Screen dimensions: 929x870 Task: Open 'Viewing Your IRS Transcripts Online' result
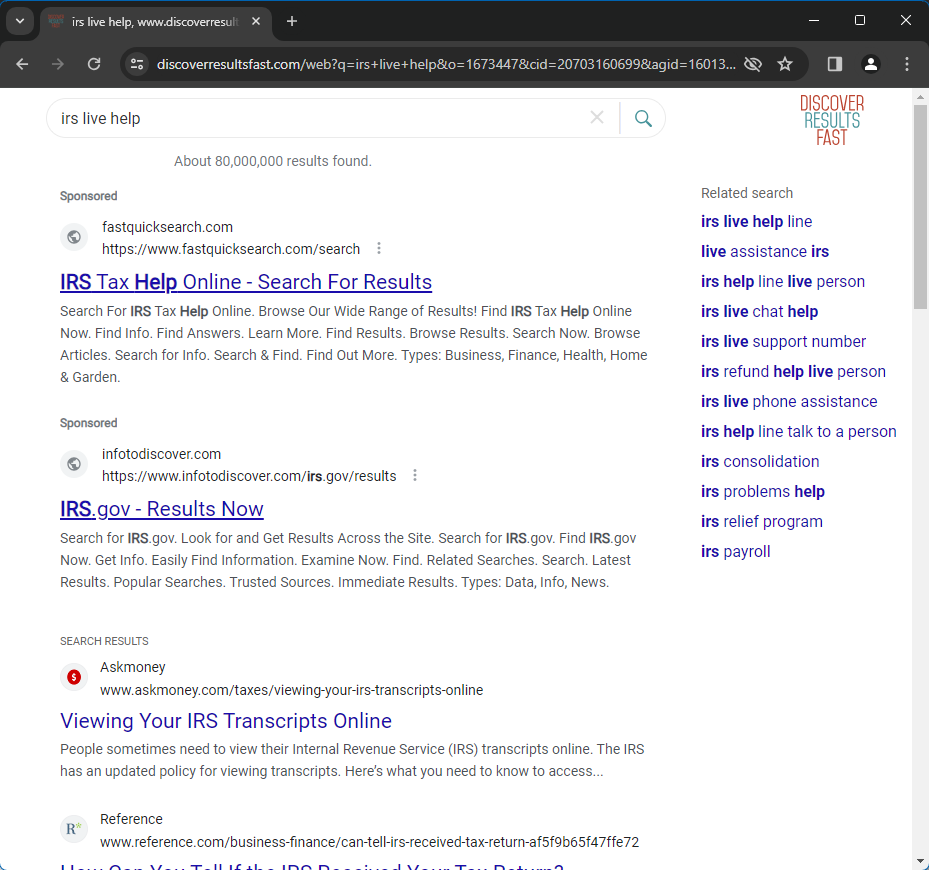coord(226,721)
